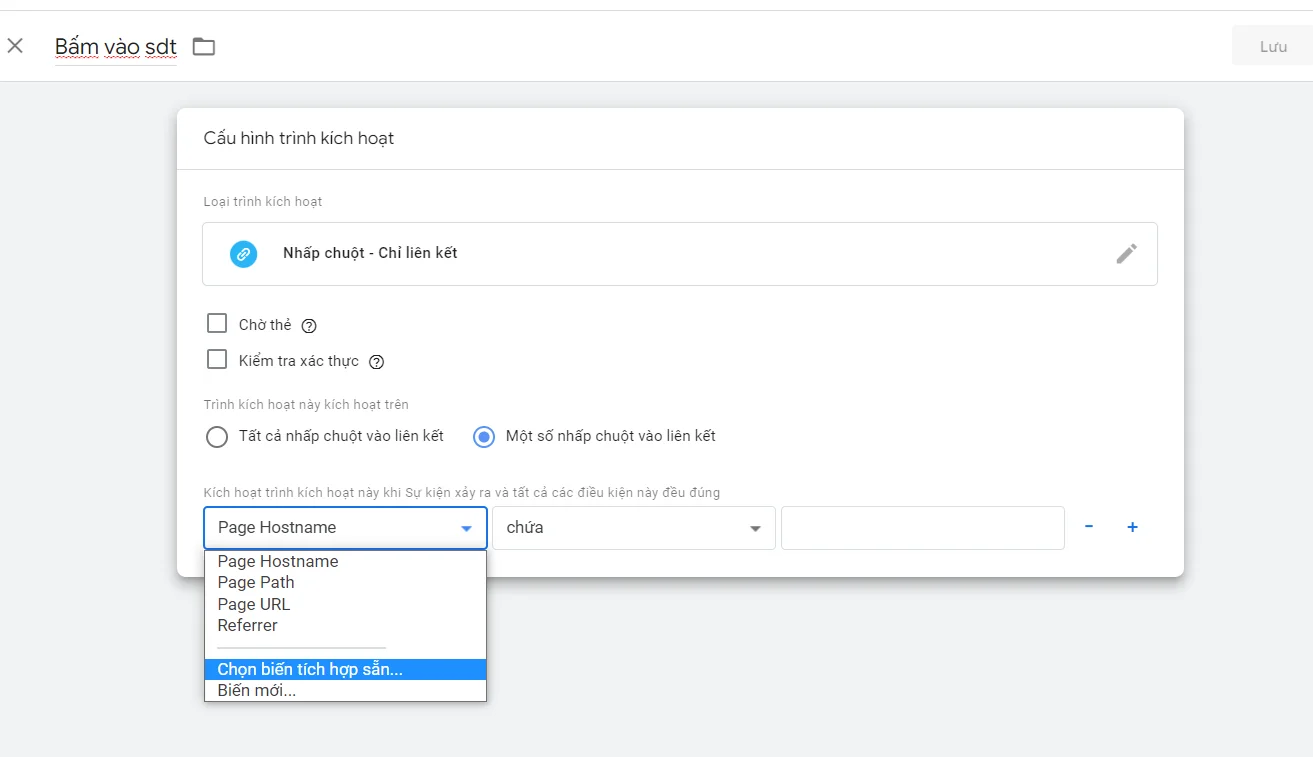
Task: Enable the Chờ thẻ checkbox
Action: pyautogui.click(x=217, y=324)
